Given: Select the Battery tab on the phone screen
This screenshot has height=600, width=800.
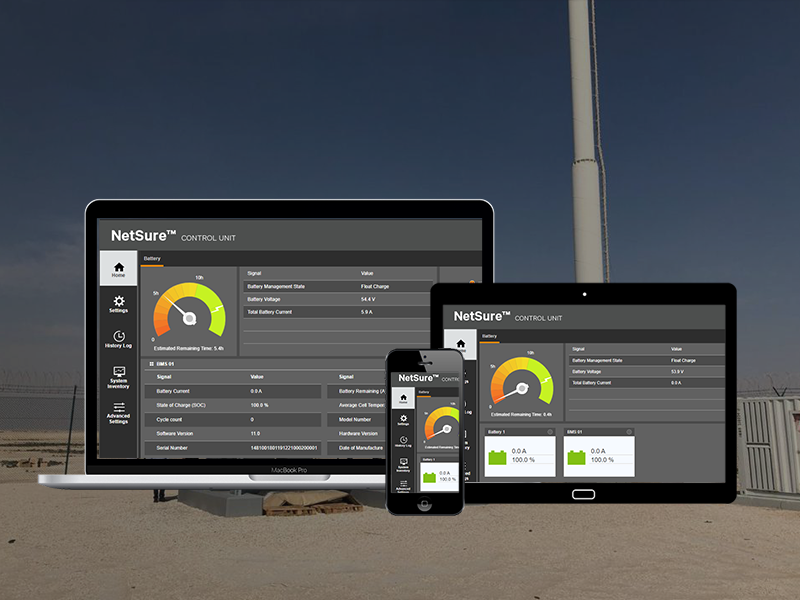Looking at the screenshot, I should (424, 393).
